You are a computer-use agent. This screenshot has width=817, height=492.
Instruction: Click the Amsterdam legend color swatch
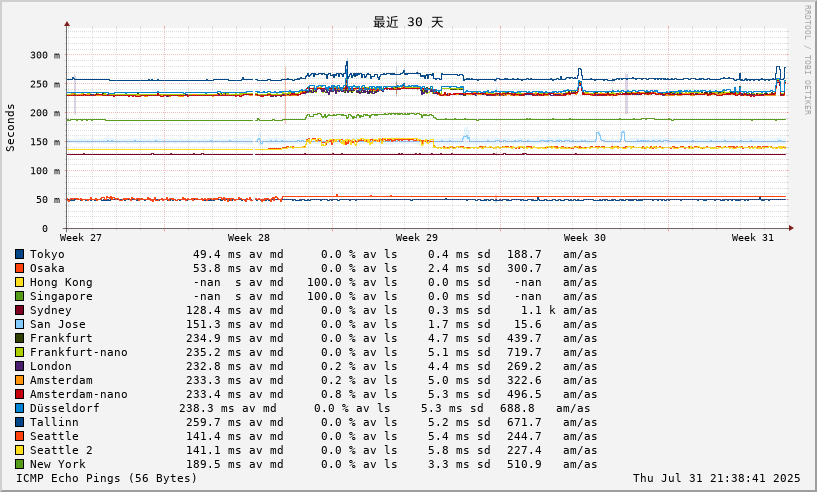pyautogui.click(x=19, y=380)
